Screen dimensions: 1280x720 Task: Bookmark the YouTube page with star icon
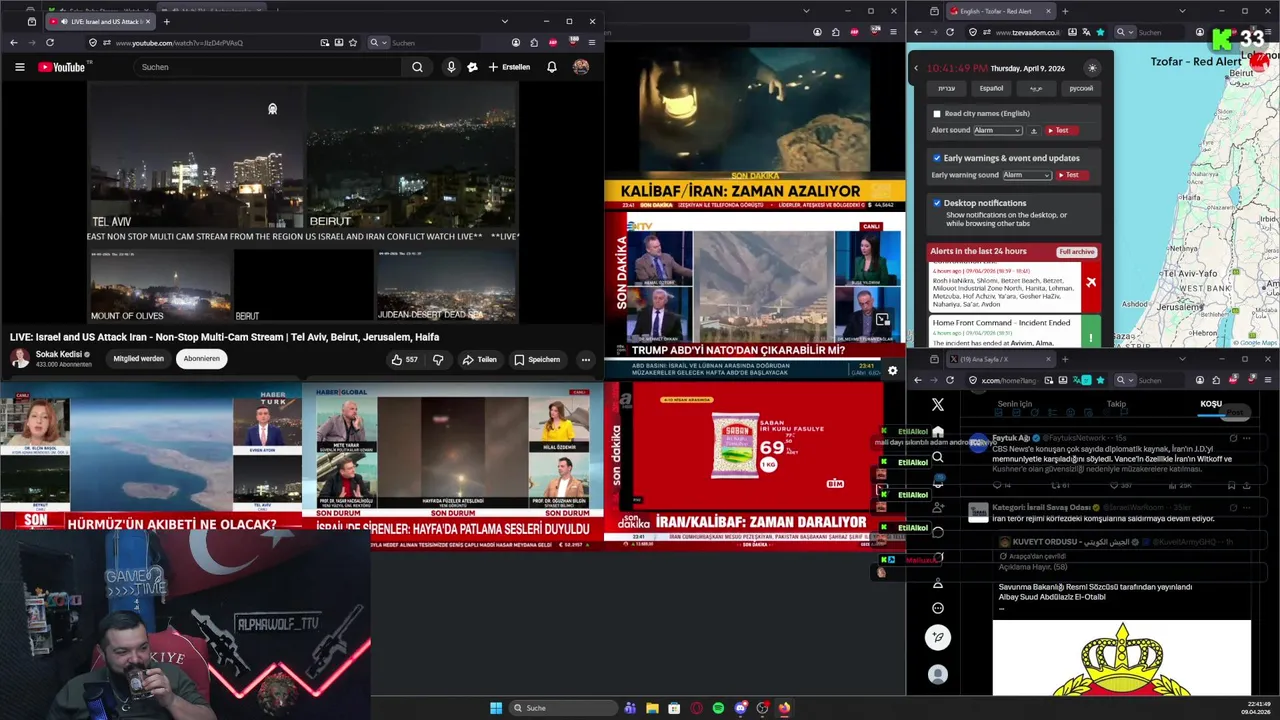click(353, 43)
